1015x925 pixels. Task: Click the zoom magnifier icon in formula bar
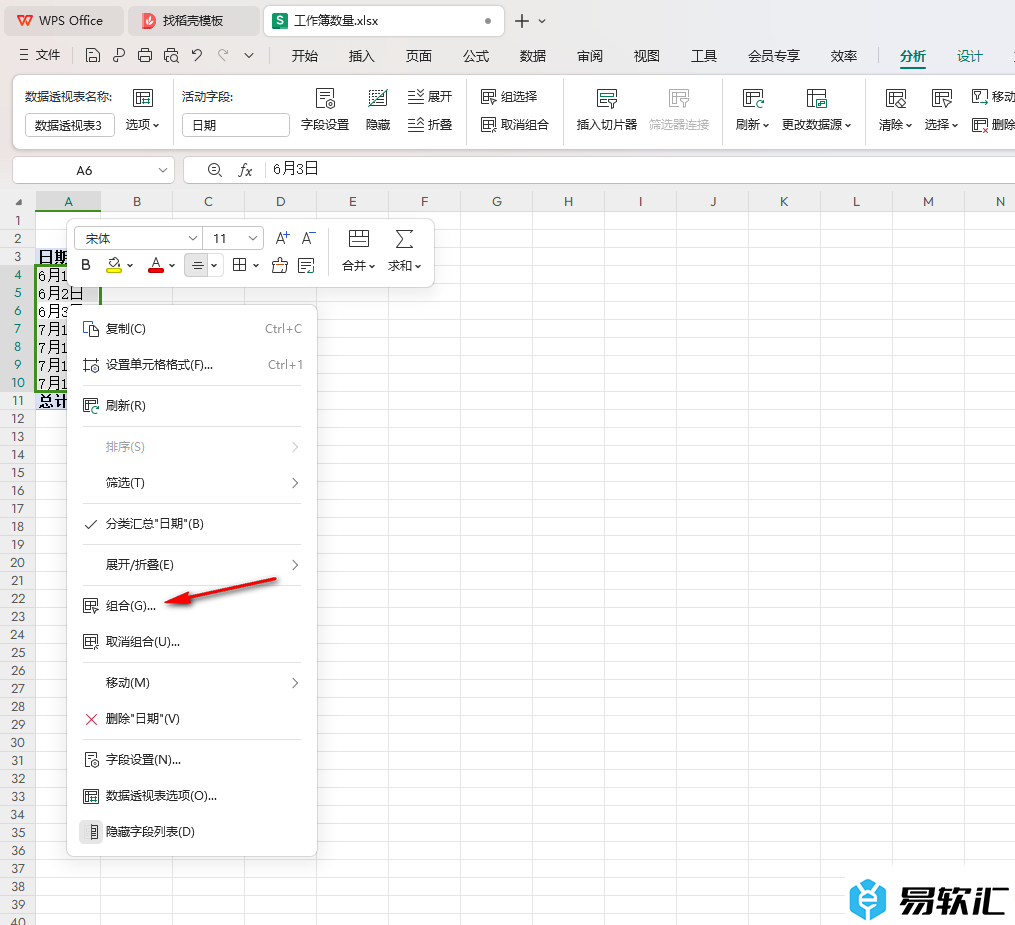215,170
